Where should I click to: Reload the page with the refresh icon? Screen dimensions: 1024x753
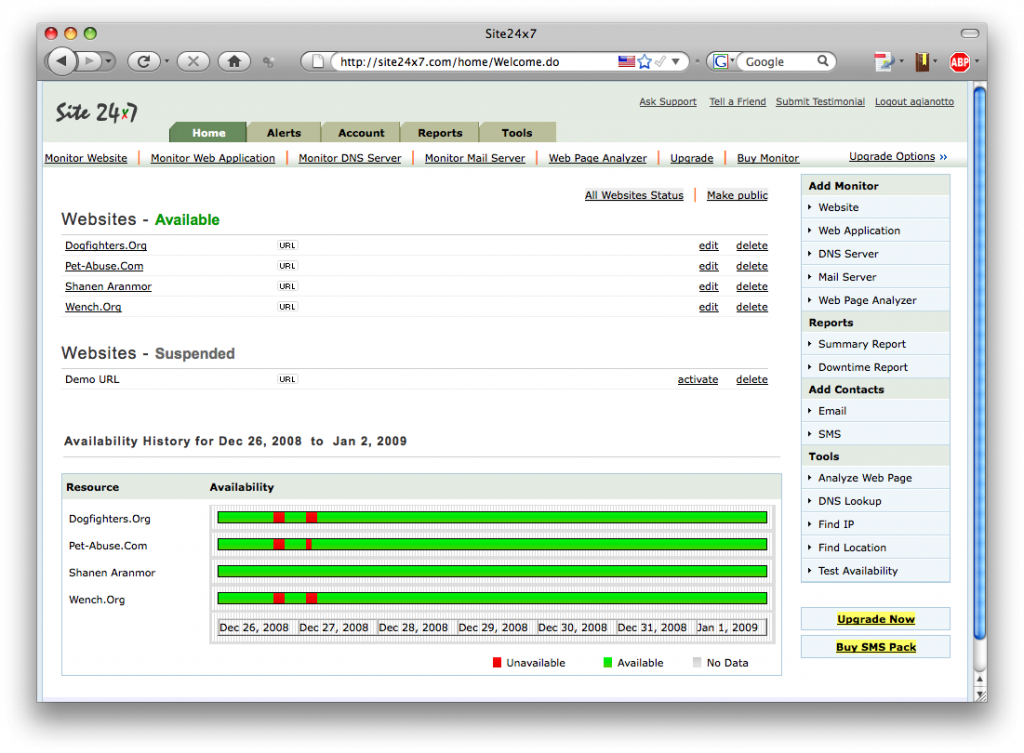pyautogui.click(x=143, y=61)
